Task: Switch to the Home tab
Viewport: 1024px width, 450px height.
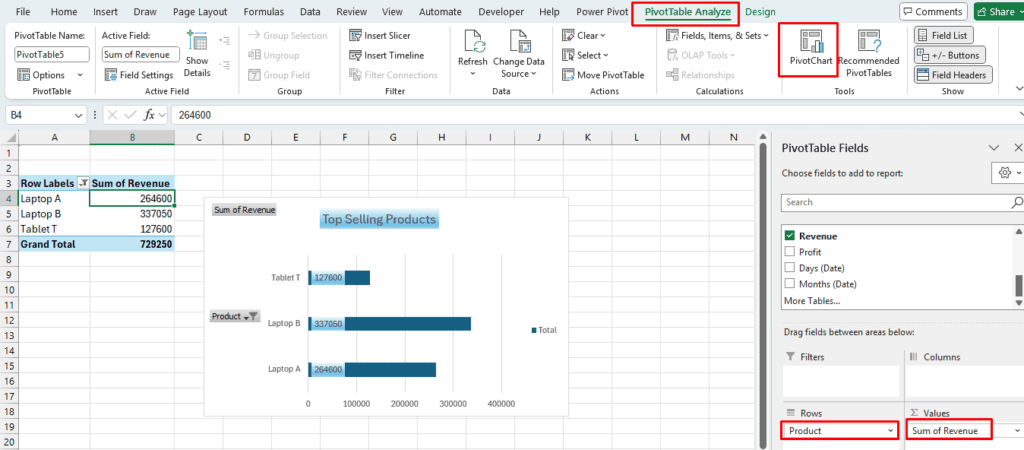Action: (64, 12)
